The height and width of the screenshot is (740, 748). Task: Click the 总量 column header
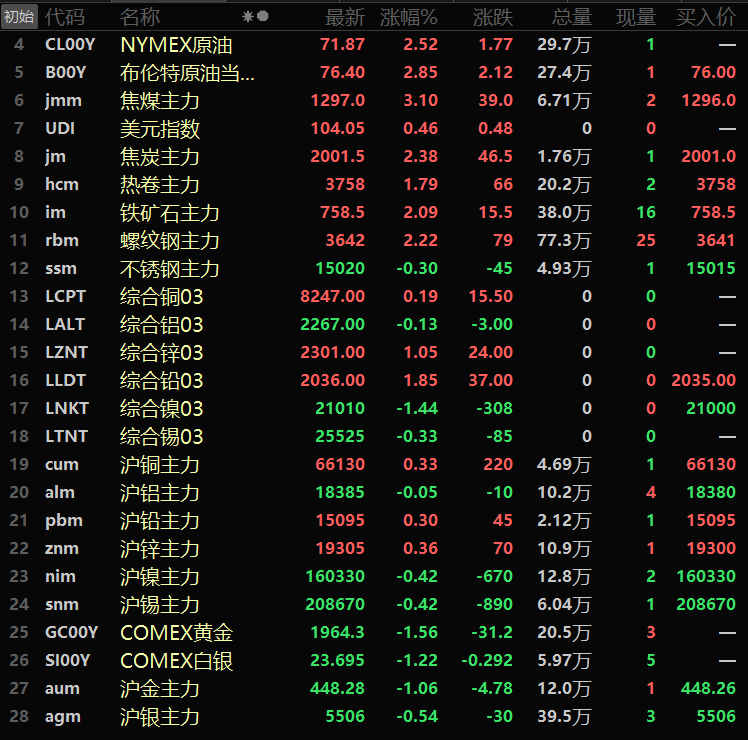tap(572, 17)
